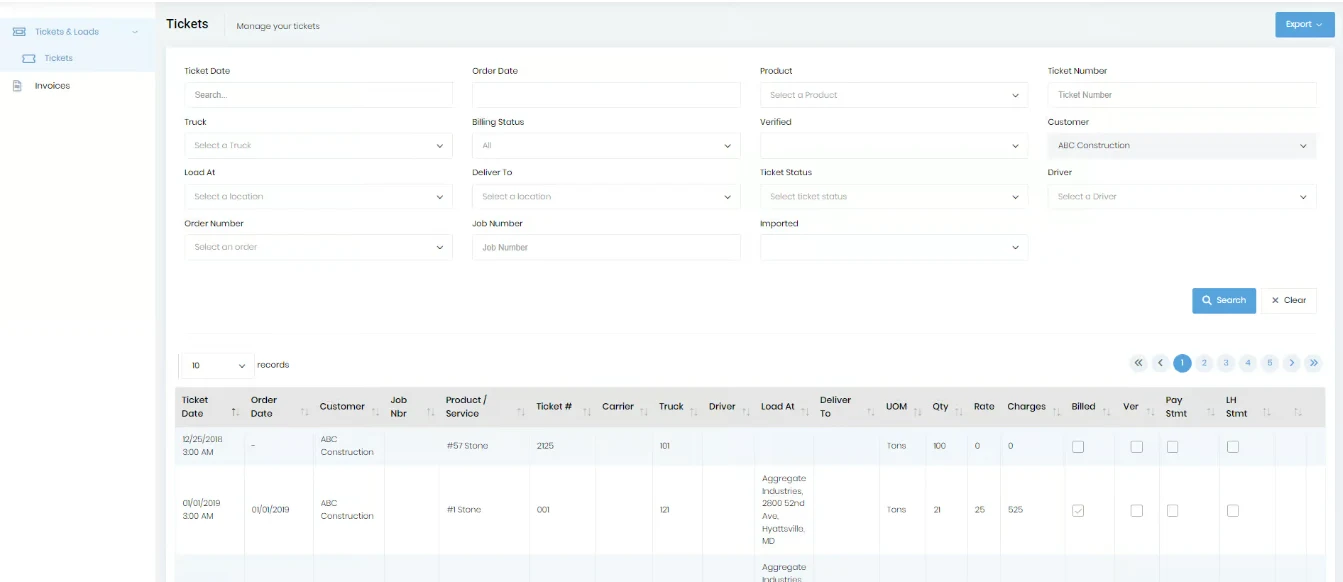Check the Billed box for ticket 2125
The height and width of the screenshot is (582, 1343).
pyautogui.click(x=1078, y=447)
